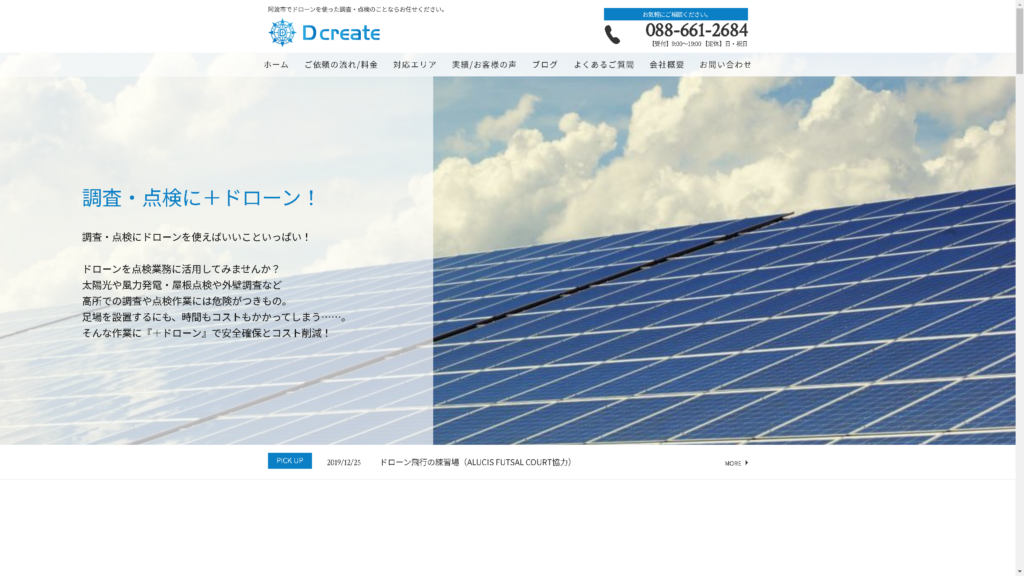Click the phone number 088-661-2684

tap(696, 30)
